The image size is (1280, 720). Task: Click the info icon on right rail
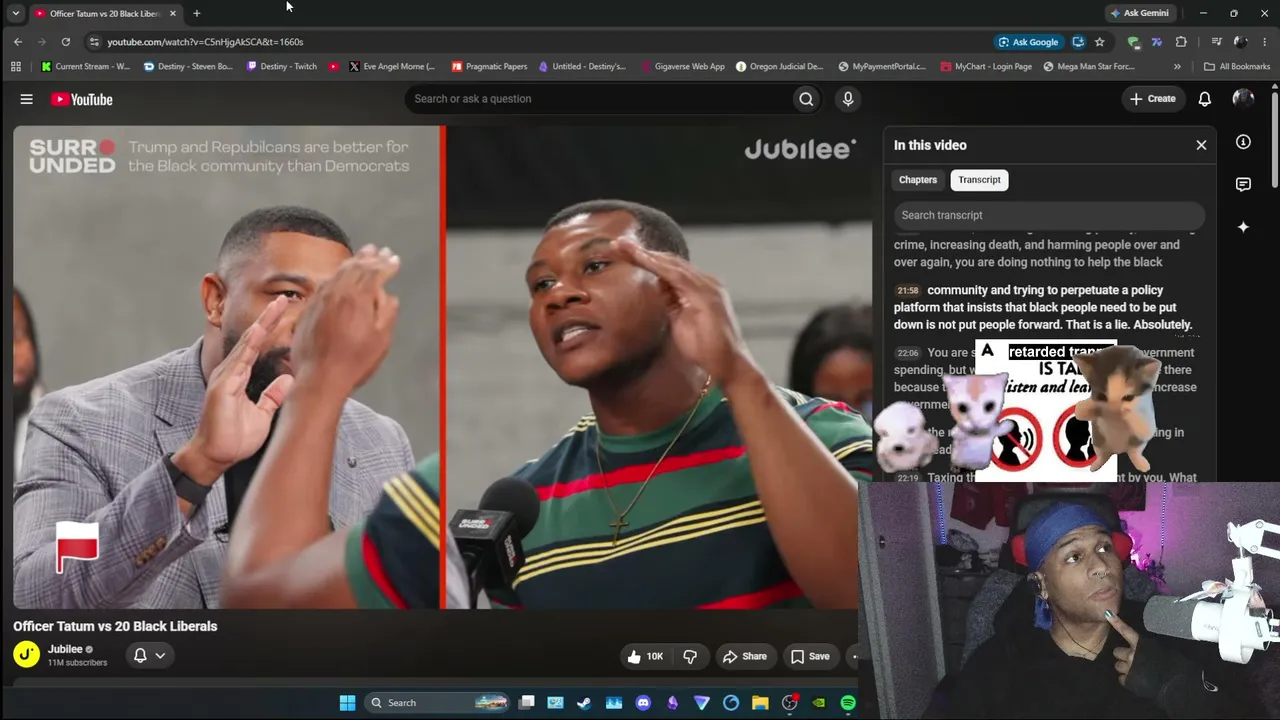click(x=1243, y=142)
